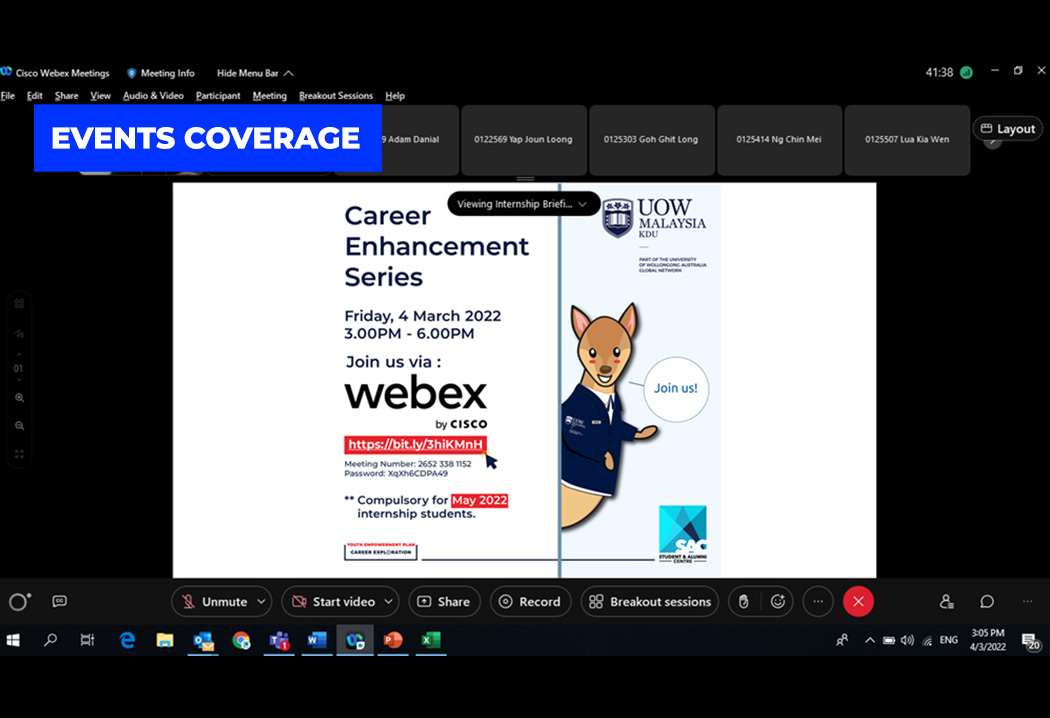Expand the Unmute audio options arrow
The width and height of the screenshot is (1050, 718).
click(261, 601)
